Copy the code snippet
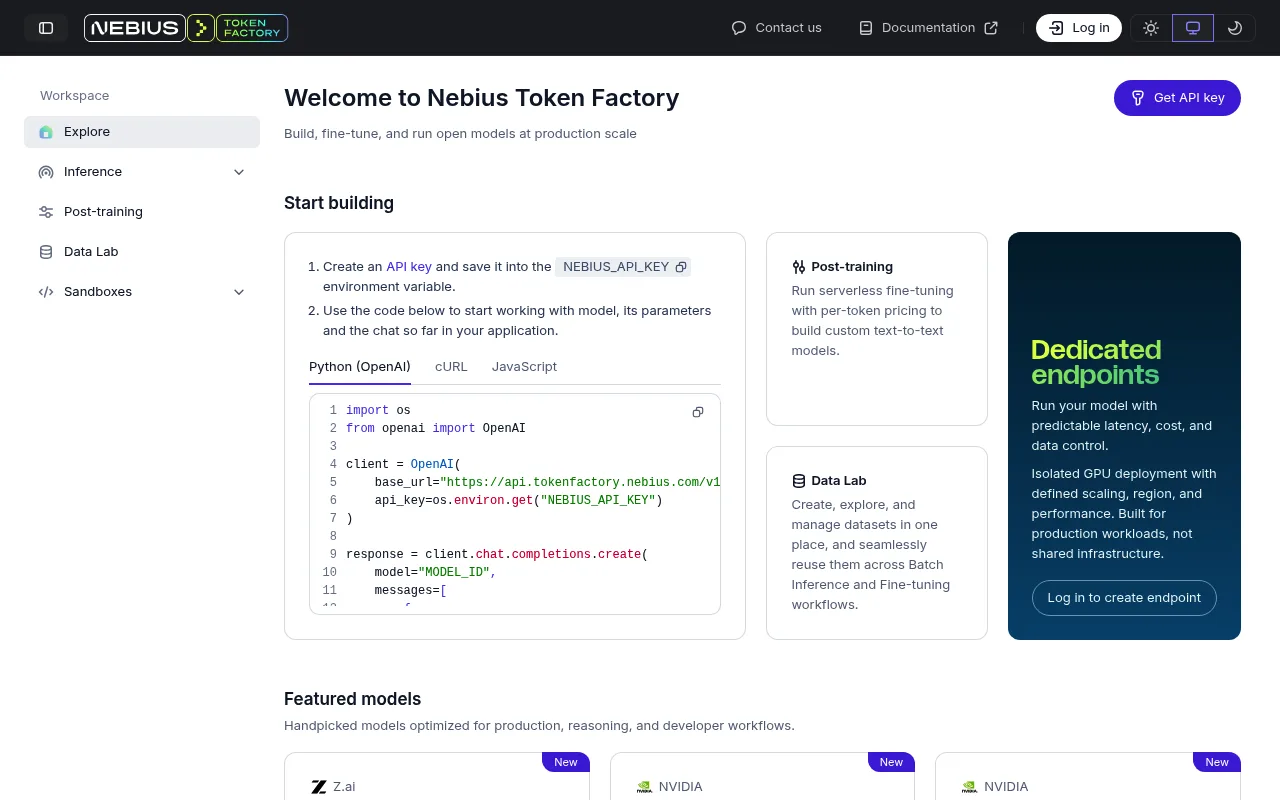 (698, 412)
